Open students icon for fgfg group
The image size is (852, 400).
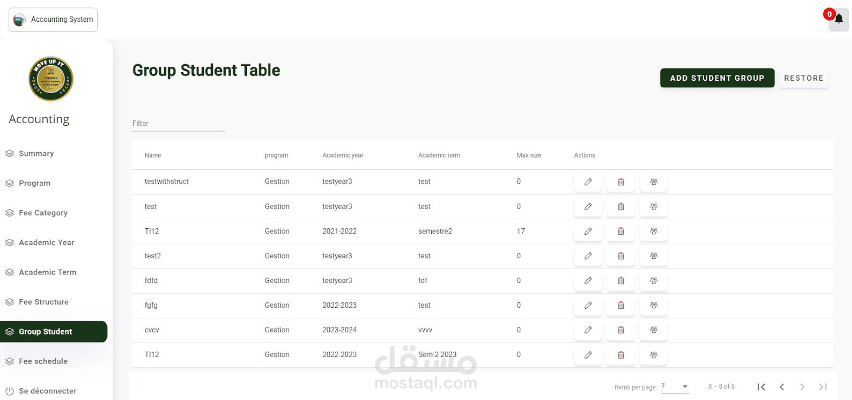click(654, 305)
